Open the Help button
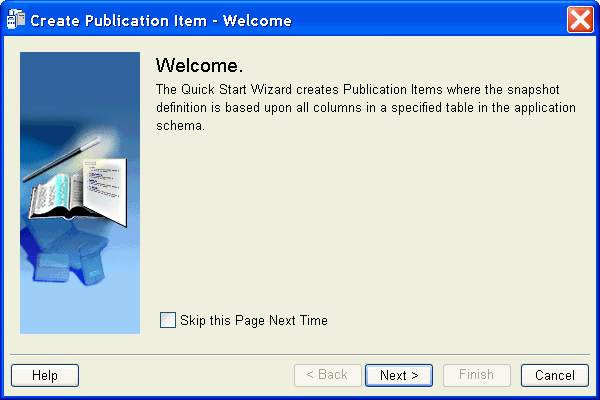Screen dimensions: 600x400 coord(45,375)
